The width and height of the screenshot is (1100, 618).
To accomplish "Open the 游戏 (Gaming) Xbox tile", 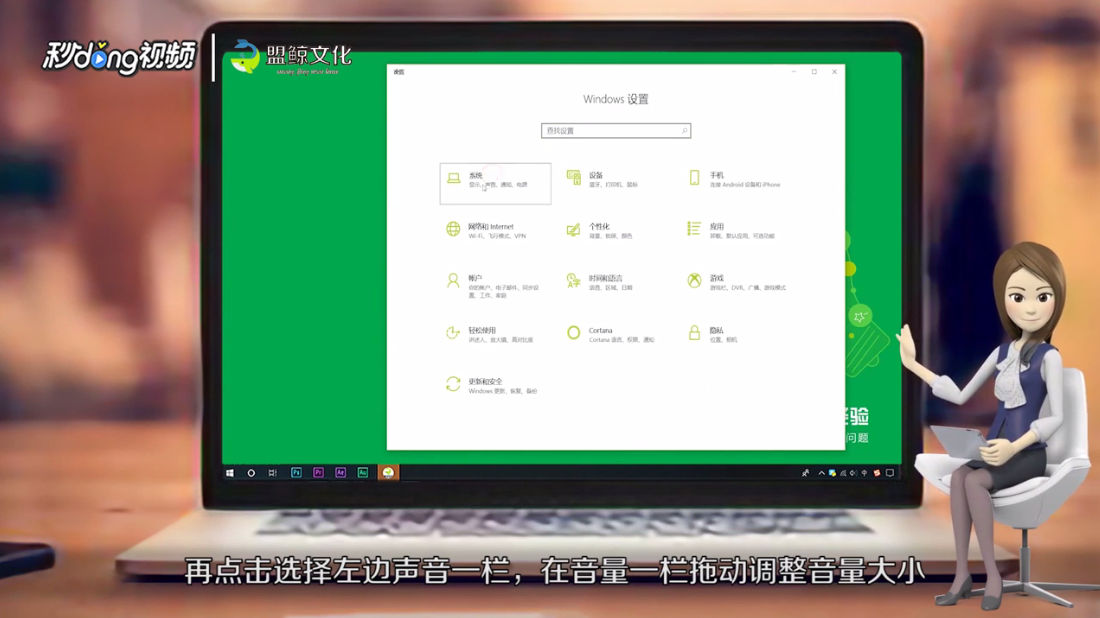I will (x=738, y=283).
